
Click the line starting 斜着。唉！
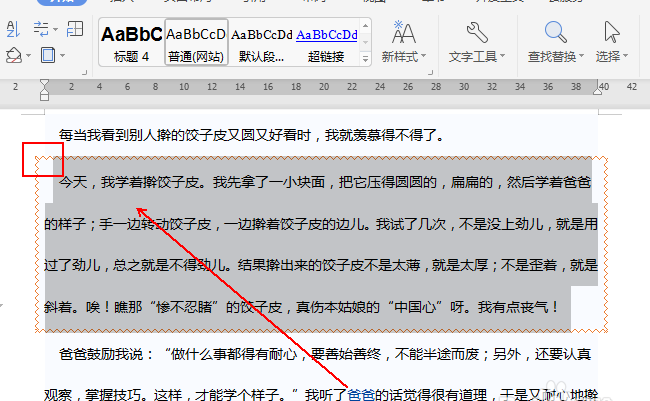[302, 307]
